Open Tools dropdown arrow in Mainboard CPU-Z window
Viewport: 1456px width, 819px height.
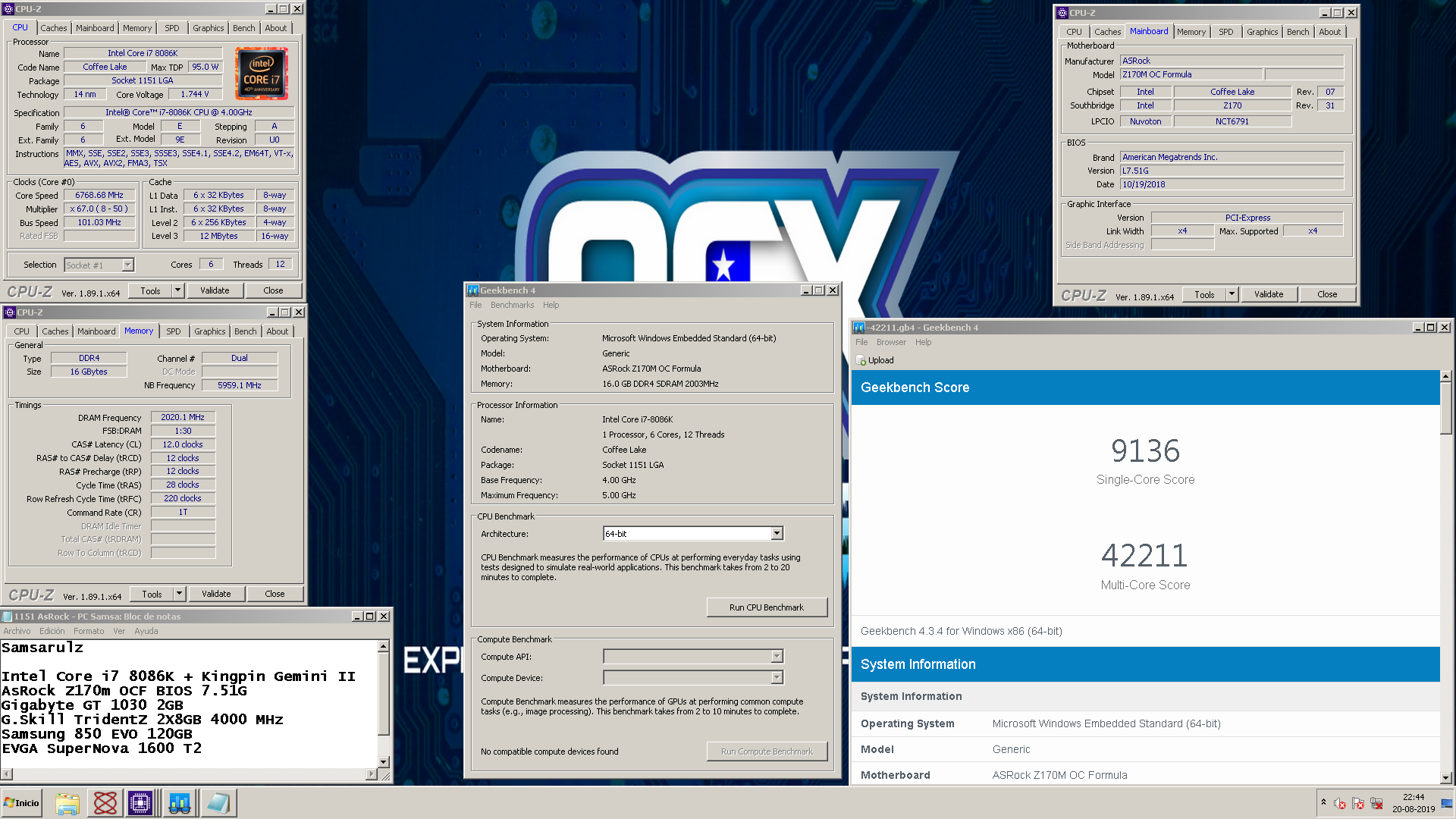tap(1232, 294)
